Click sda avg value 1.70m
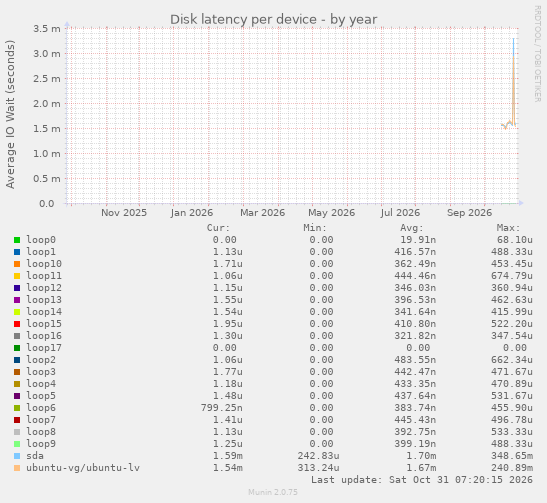 click(421, 456)
